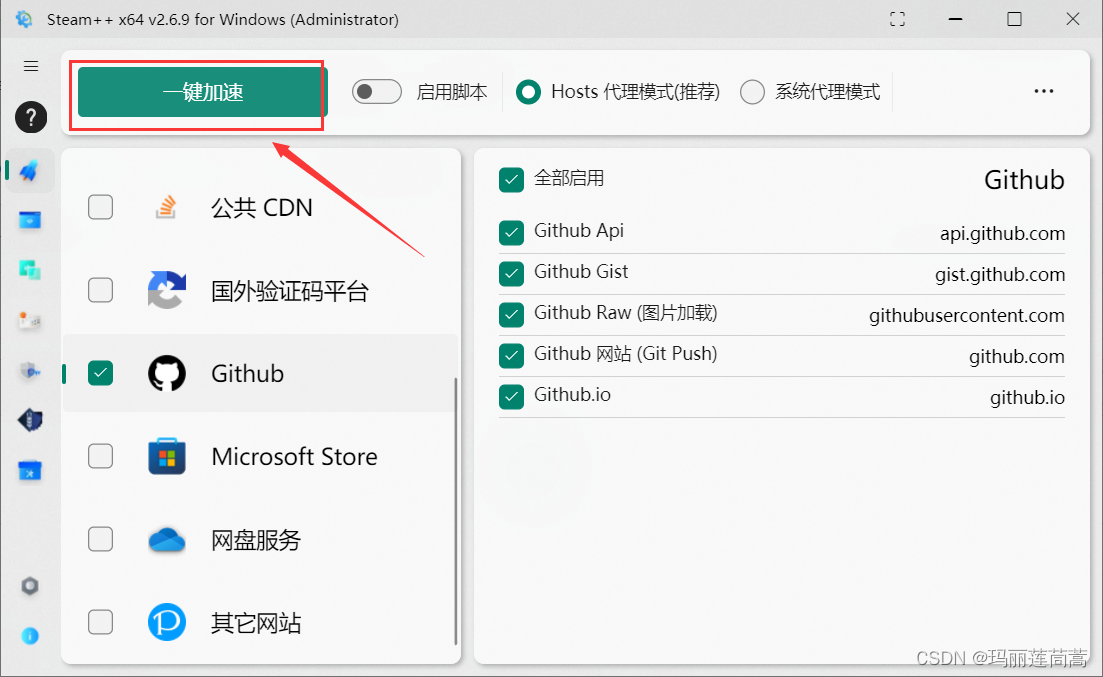This screenshot has width=1103, height=677.
Task: Select the 公共 CDN list entry
Action: (260, 207)
